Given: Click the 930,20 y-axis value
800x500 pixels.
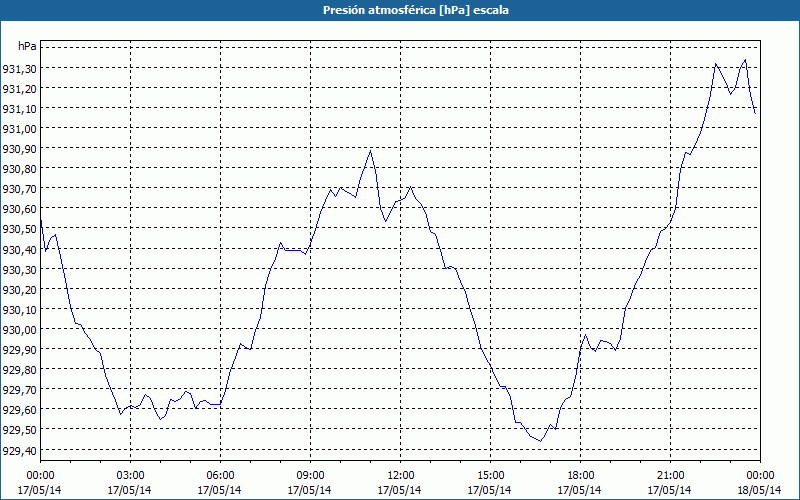Looking at the screenshot, I should click(19, 289).
